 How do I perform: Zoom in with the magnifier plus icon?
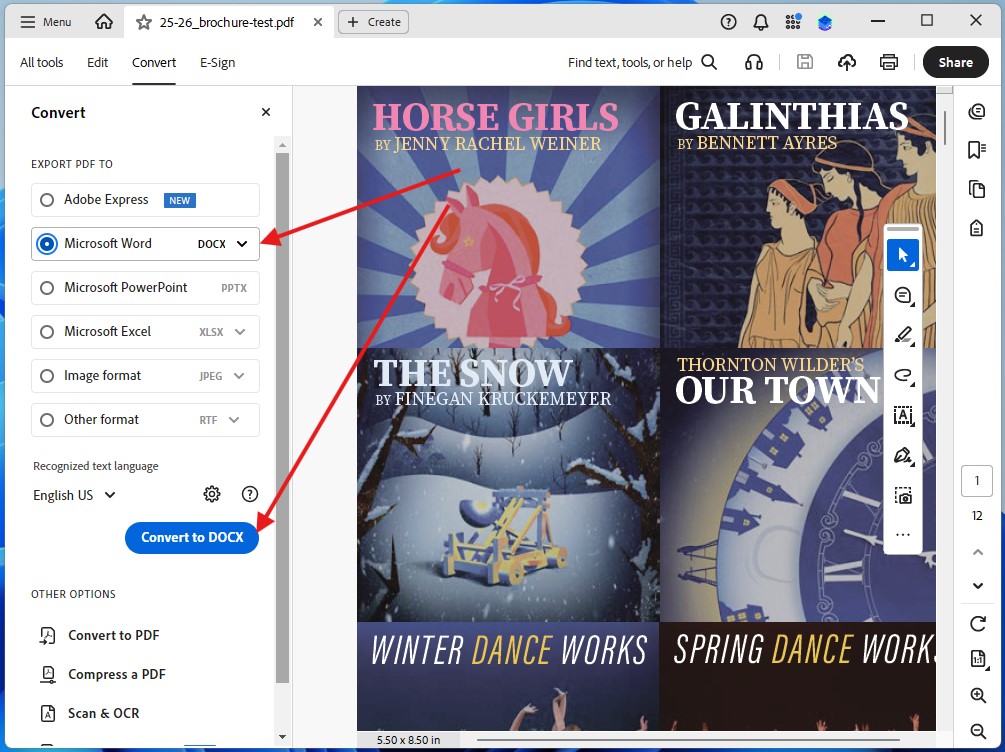(977, 695)
